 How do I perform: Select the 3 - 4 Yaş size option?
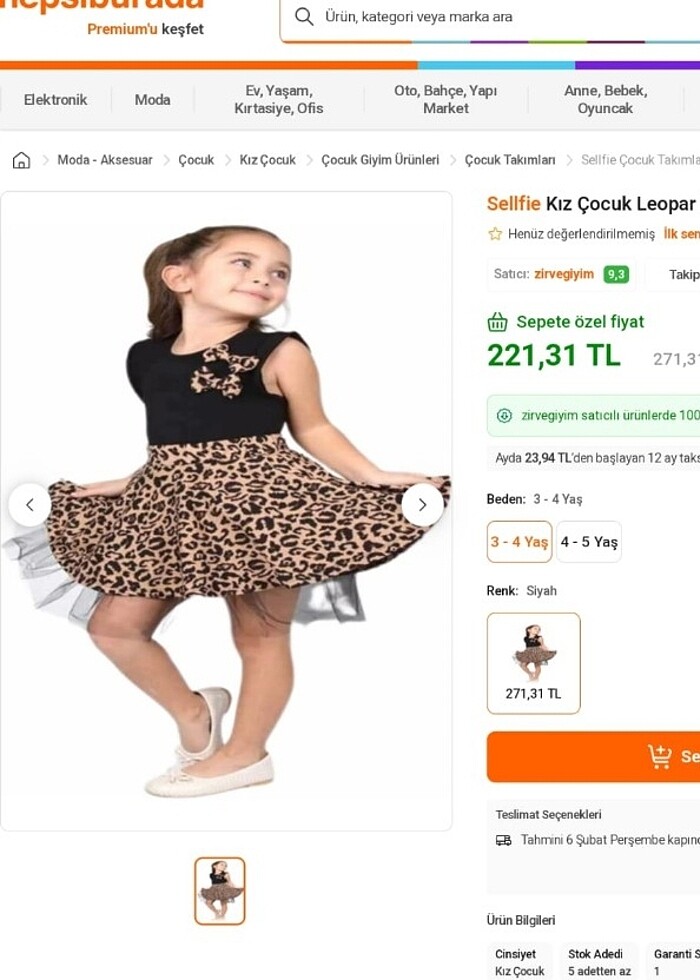tap(519, 542)
